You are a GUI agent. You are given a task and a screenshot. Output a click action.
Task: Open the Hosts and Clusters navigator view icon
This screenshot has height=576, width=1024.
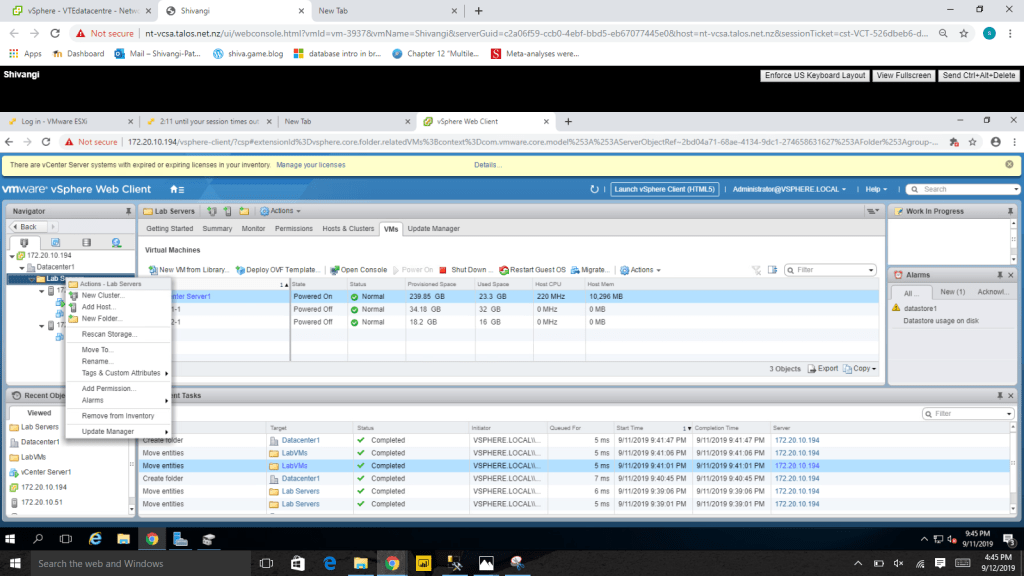[24, 243]
